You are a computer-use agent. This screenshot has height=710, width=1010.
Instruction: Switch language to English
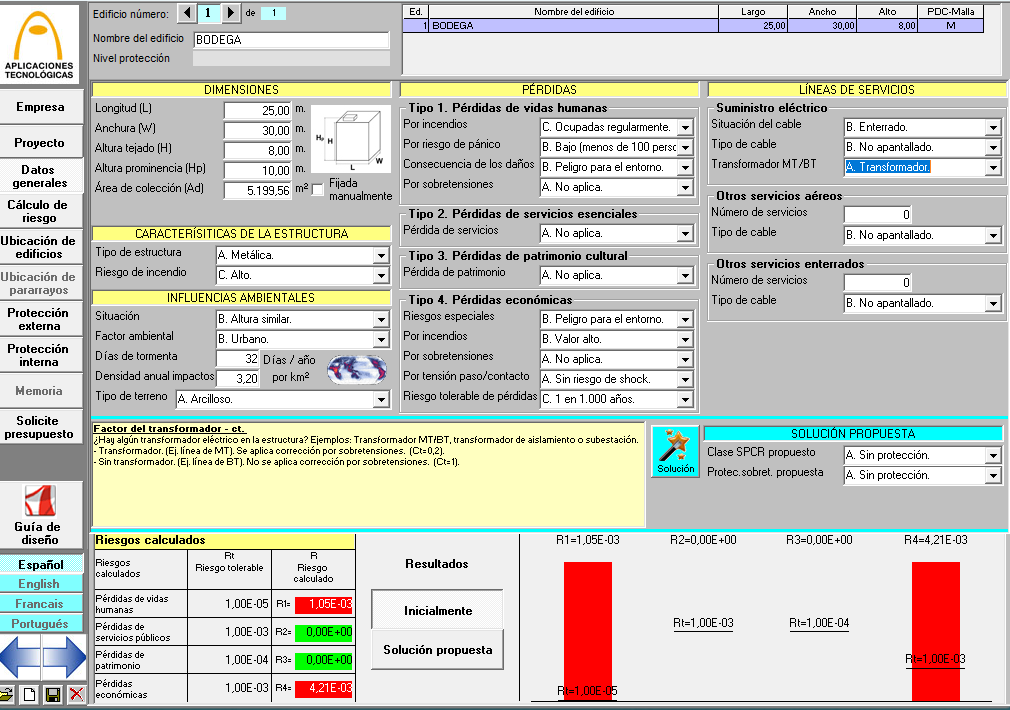39,584
